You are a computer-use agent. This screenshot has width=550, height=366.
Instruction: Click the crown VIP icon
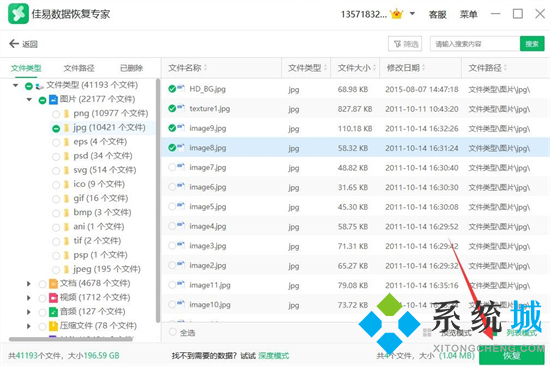click(396, 14)
